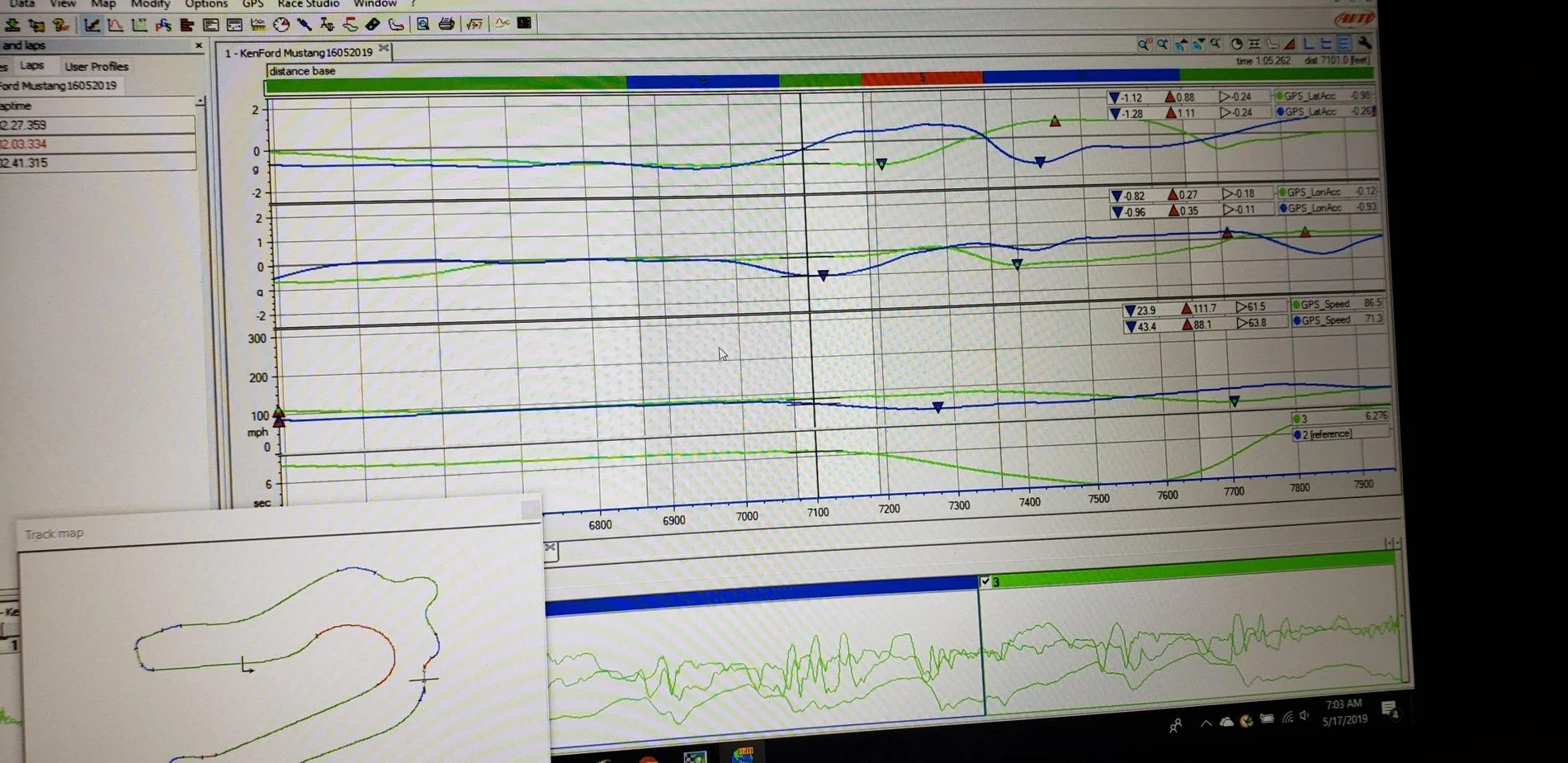Click the scroll-down arrow zoom icon
Screen dimensions: 1568x763
1199,44
